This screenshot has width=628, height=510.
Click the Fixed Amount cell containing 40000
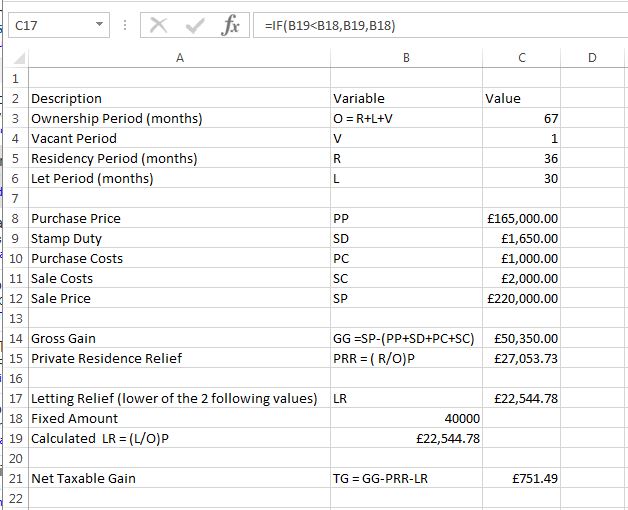(x=404, y=418)
